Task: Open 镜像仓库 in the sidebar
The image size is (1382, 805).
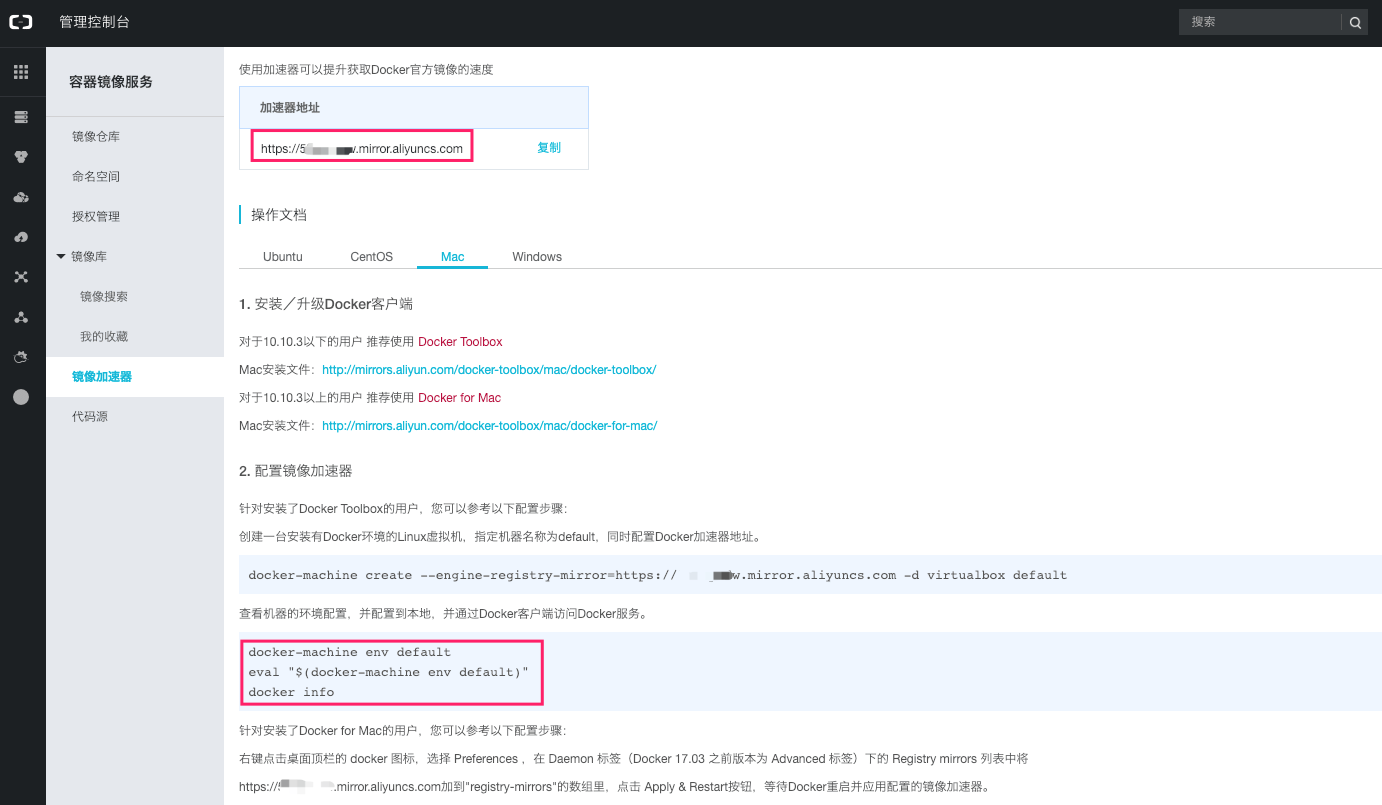Action: tap(96, 136)
